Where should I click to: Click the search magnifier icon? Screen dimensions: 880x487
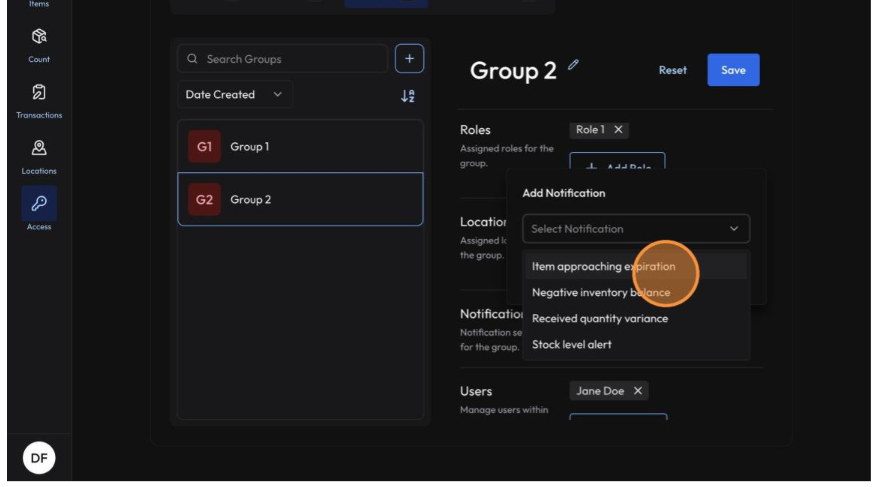click(192, 59)
